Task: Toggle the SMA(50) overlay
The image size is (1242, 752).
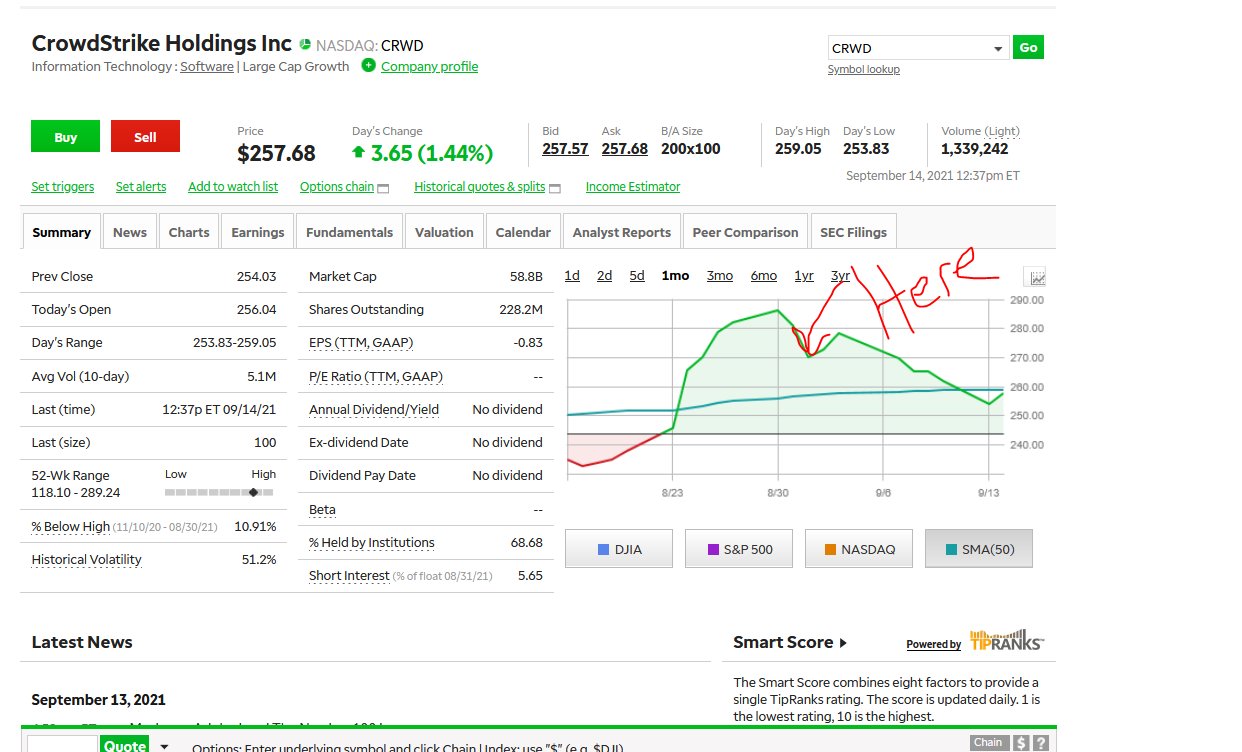Action: click(x=978, y=549)
